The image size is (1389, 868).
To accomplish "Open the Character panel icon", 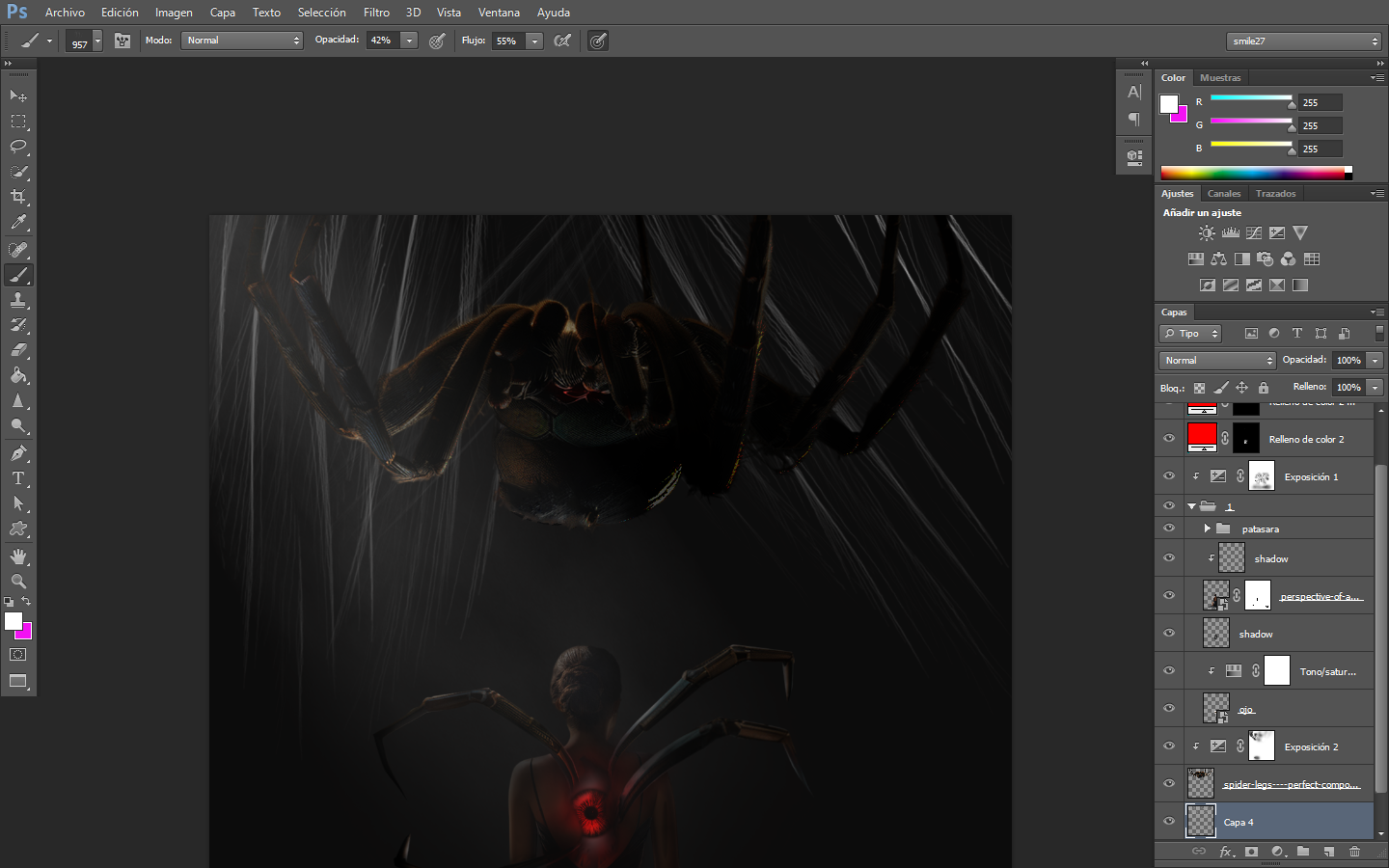I will pos(1134,93).
